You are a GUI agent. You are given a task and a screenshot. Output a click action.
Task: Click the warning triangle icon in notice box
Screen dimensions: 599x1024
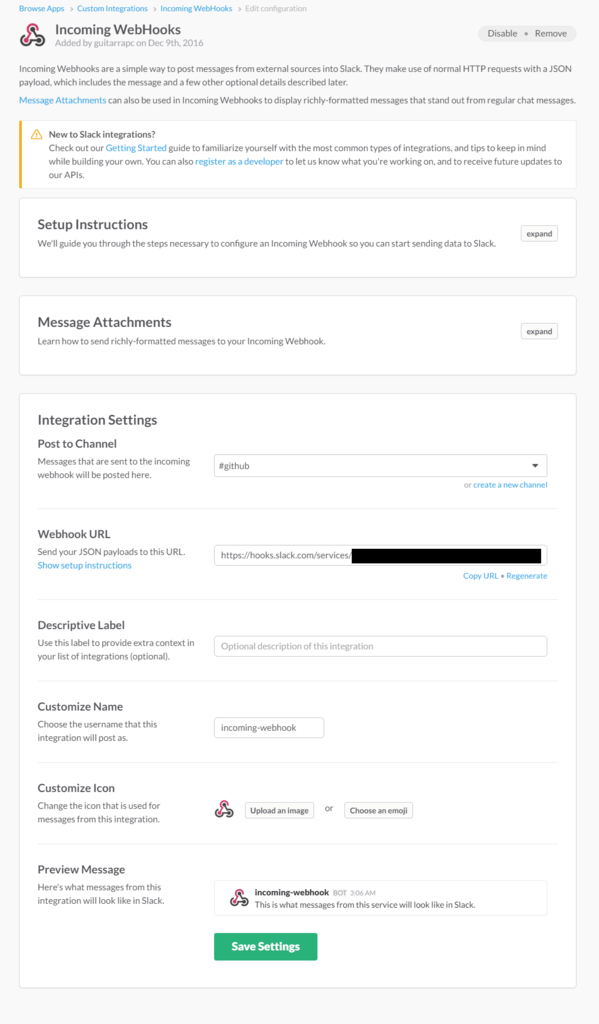coord(37,135)
